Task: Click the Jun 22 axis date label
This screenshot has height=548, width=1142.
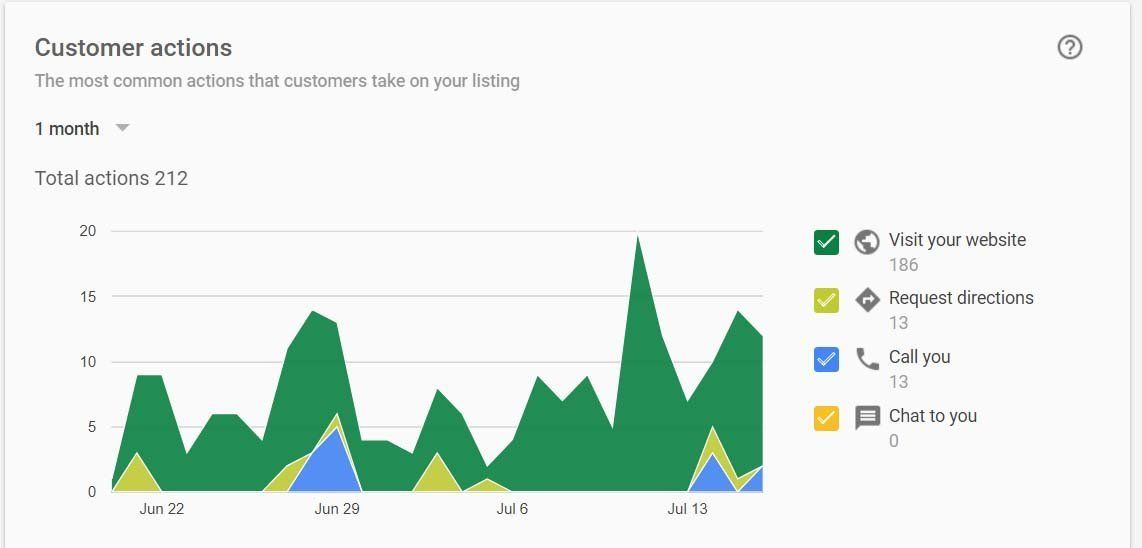Action: [162, 509]
